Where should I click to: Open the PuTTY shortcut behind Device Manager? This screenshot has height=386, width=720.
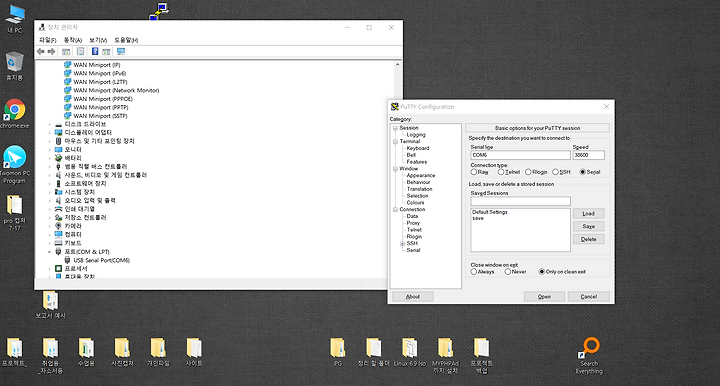point(159,11)
